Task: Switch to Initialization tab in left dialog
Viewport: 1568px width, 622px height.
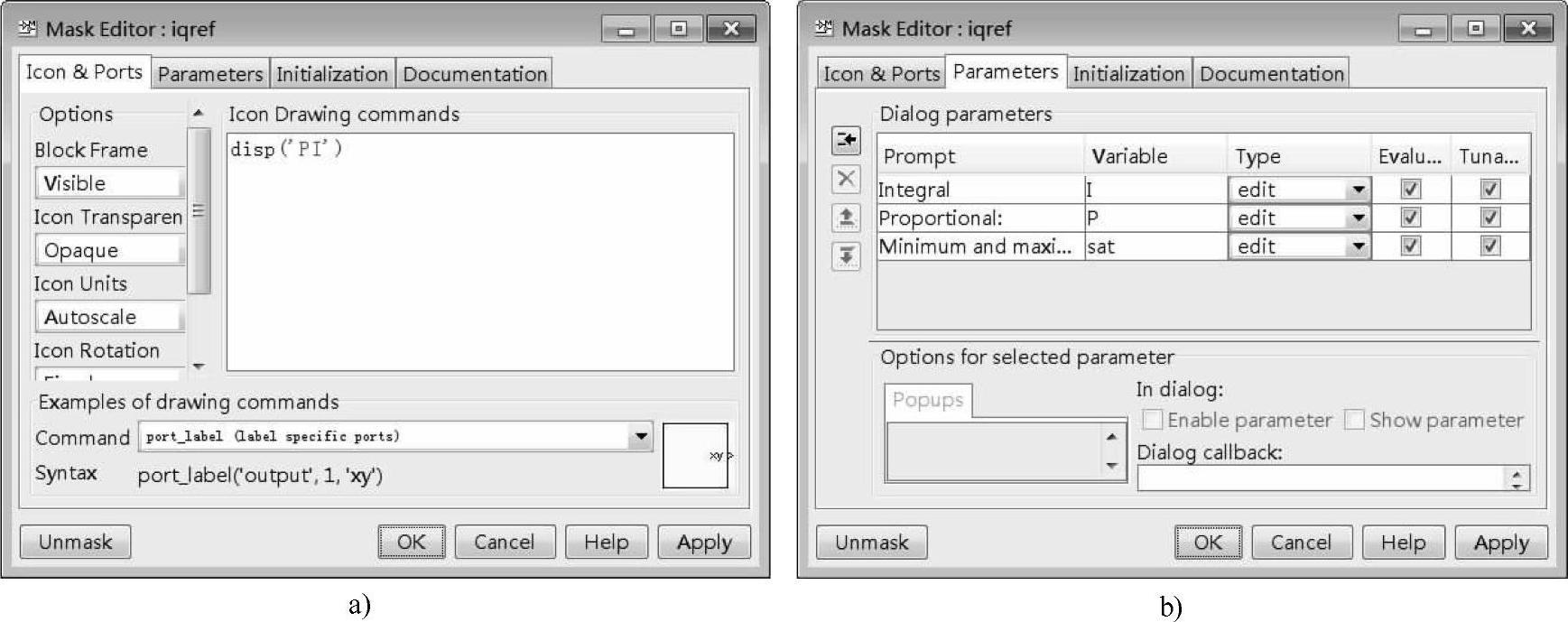Action: (x=331, y=74)
